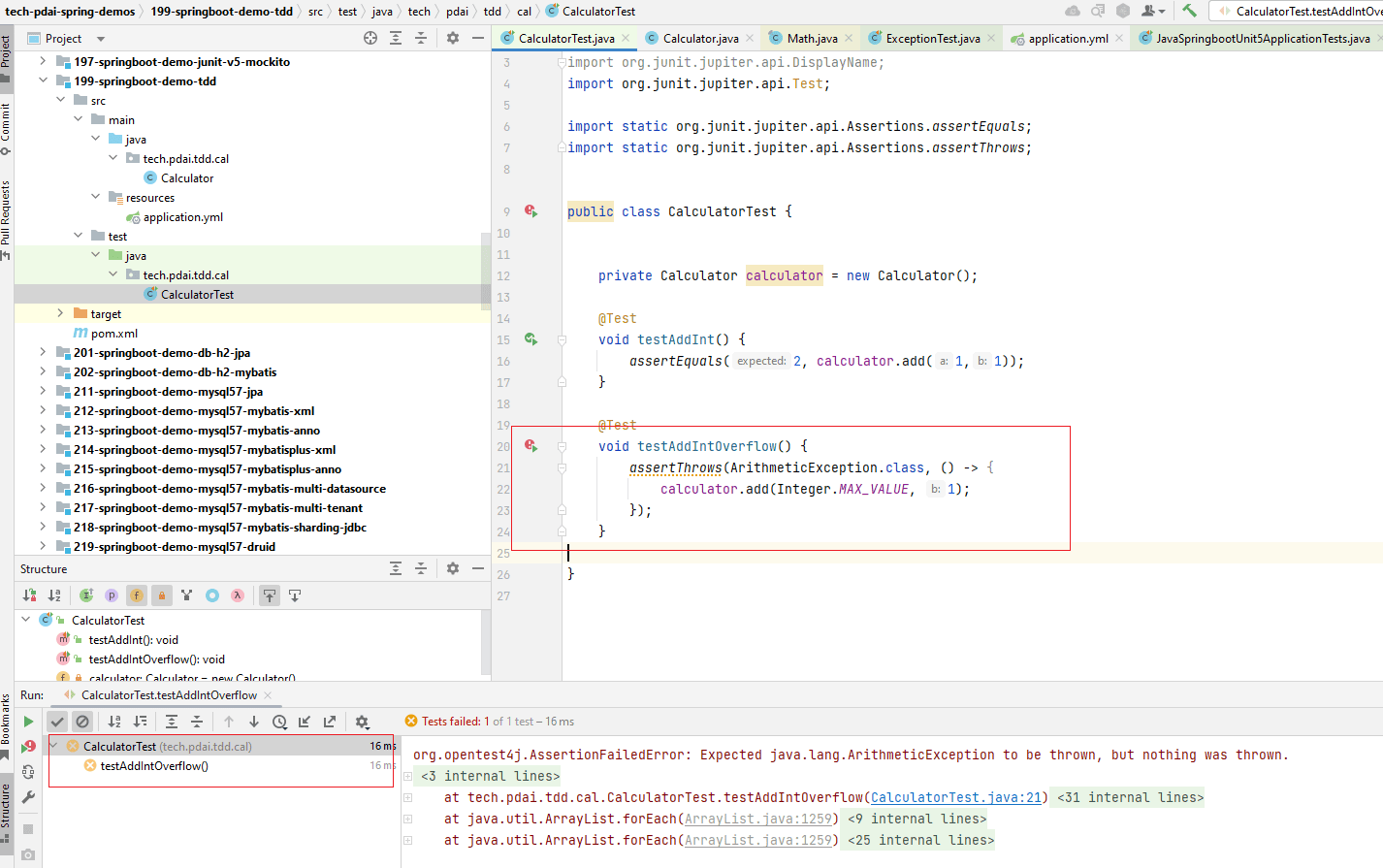Open test history clock icon
Screen dimensions: 1383x868
click(x=279, y=722)
